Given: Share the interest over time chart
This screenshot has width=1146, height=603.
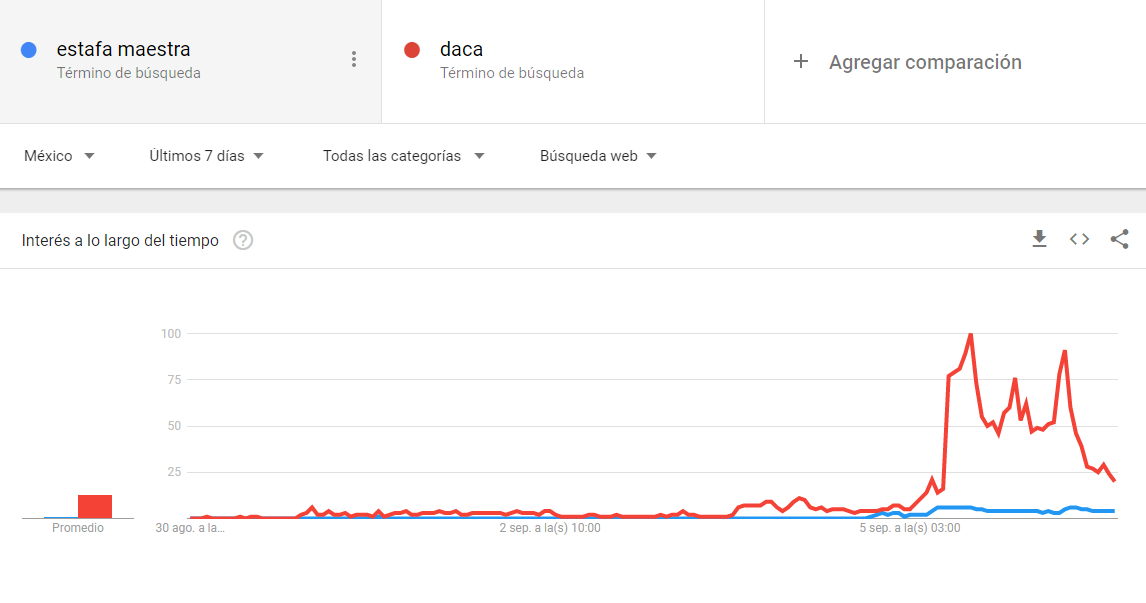Looking at the screenshot, I should tap(1120, 239).
